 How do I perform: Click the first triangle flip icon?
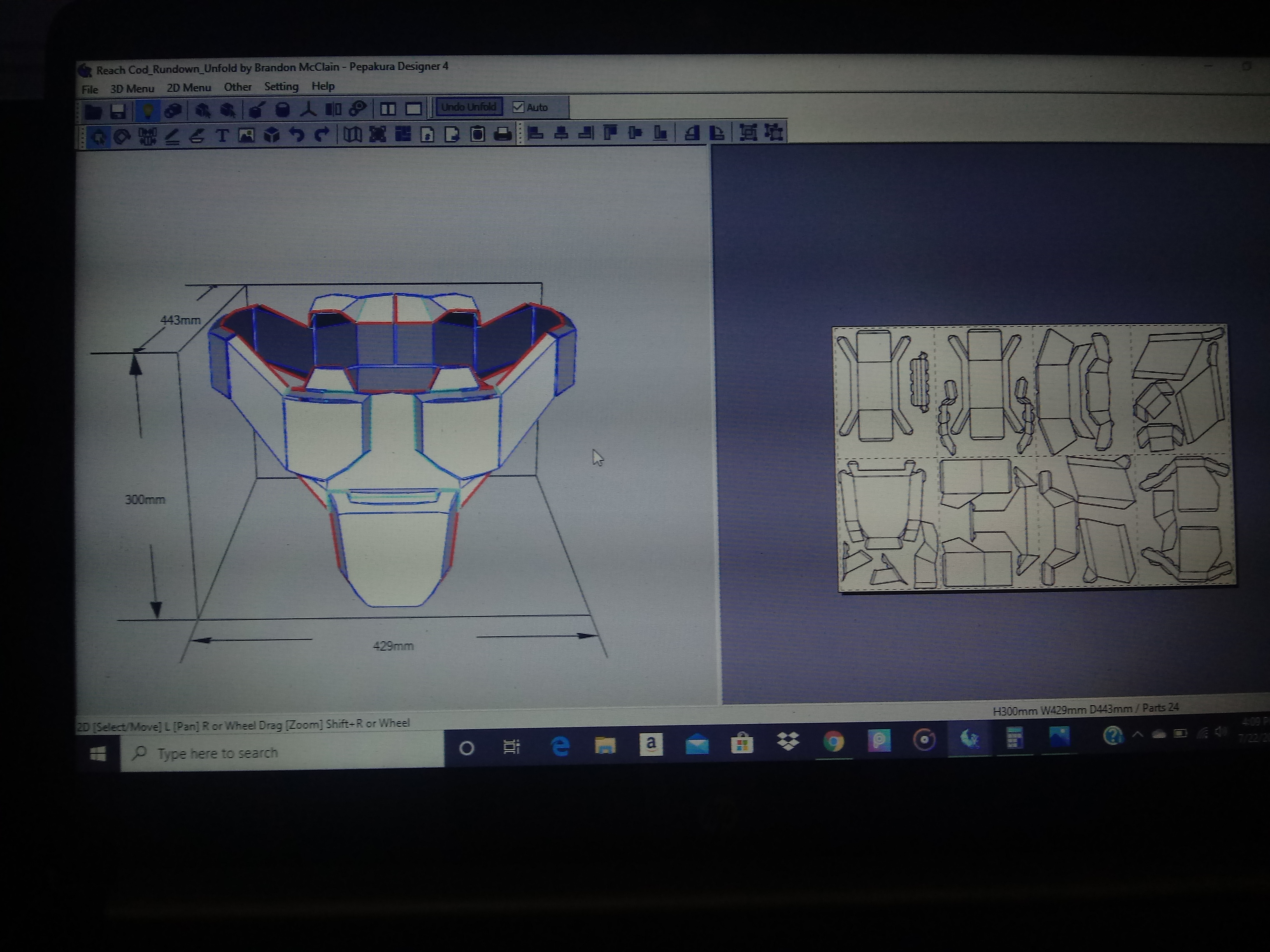click(x=692, y=133)
